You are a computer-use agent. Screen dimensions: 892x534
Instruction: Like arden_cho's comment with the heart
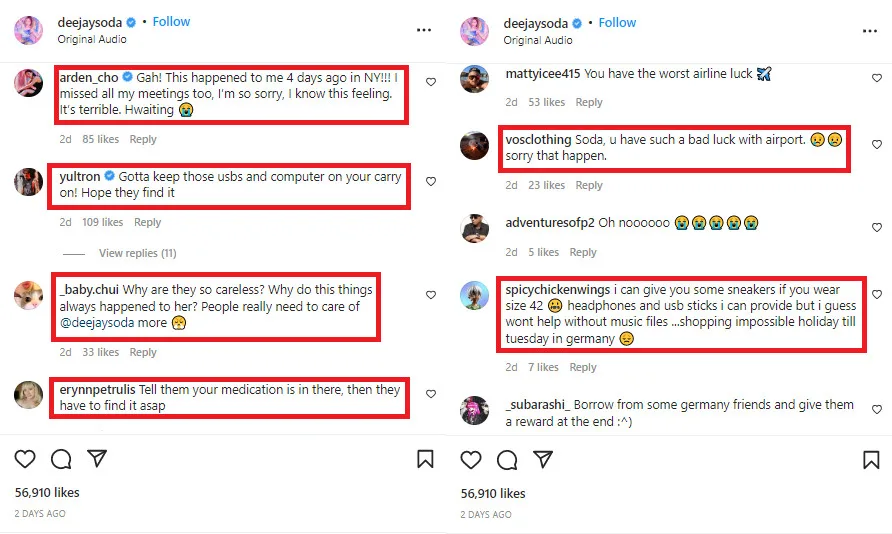coord(431,82)
